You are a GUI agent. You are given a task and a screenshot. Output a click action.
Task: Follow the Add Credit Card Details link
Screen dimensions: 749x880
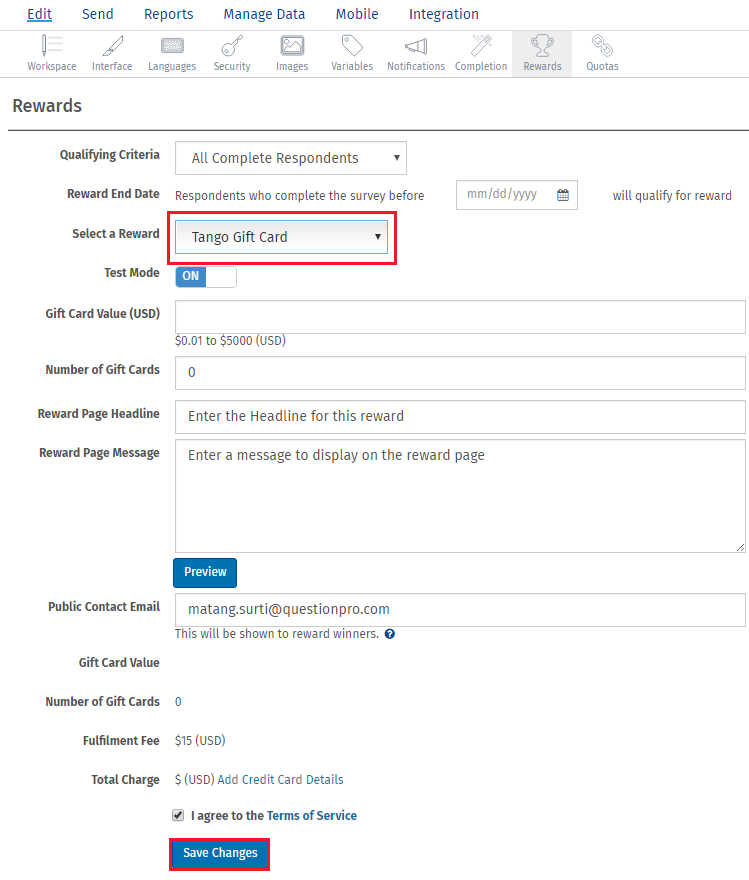point(280,780)
